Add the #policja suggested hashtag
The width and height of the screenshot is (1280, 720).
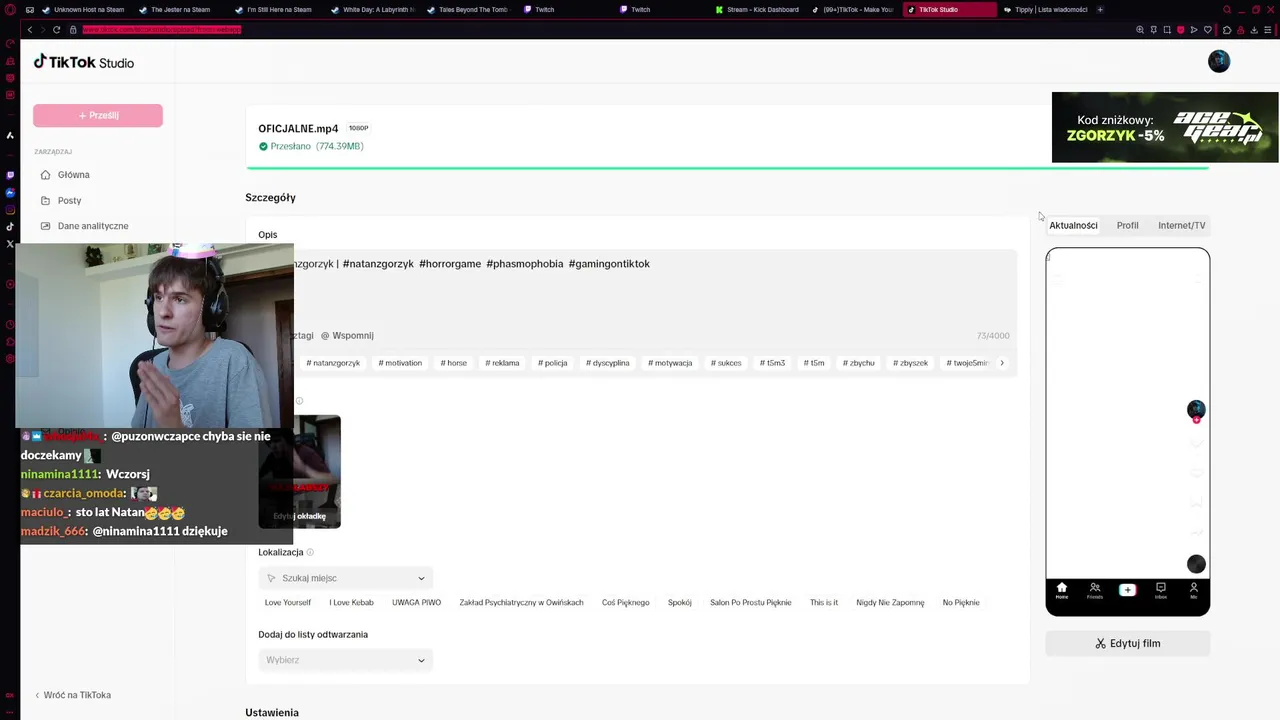pos(552,363)
